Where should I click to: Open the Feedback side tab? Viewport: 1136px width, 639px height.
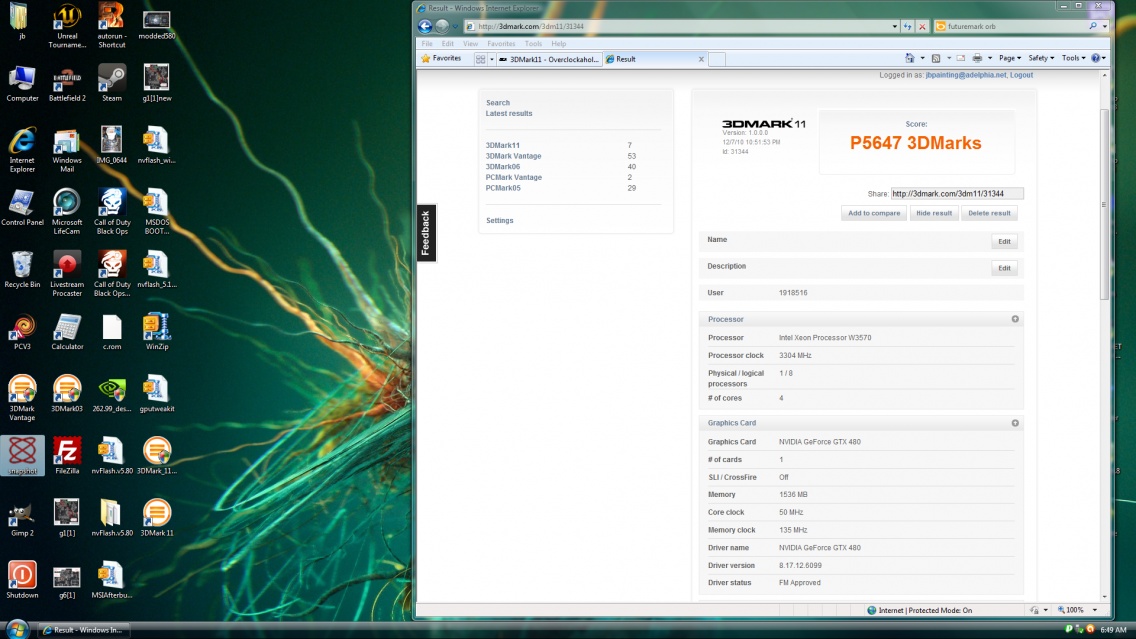pos(426,232)
